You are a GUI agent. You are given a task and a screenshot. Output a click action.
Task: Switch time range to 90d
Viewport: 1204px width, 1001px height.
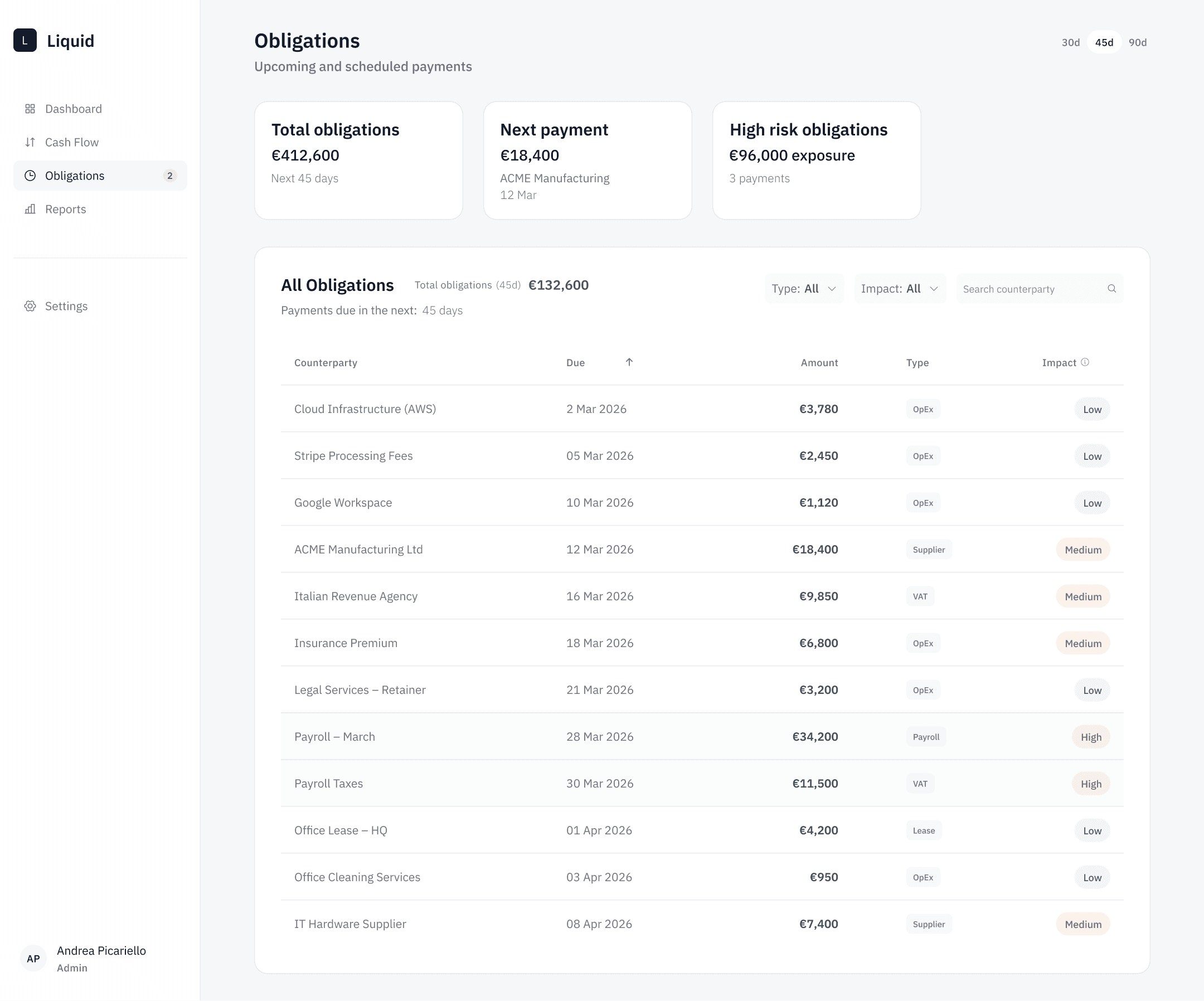click(1137, 42)
